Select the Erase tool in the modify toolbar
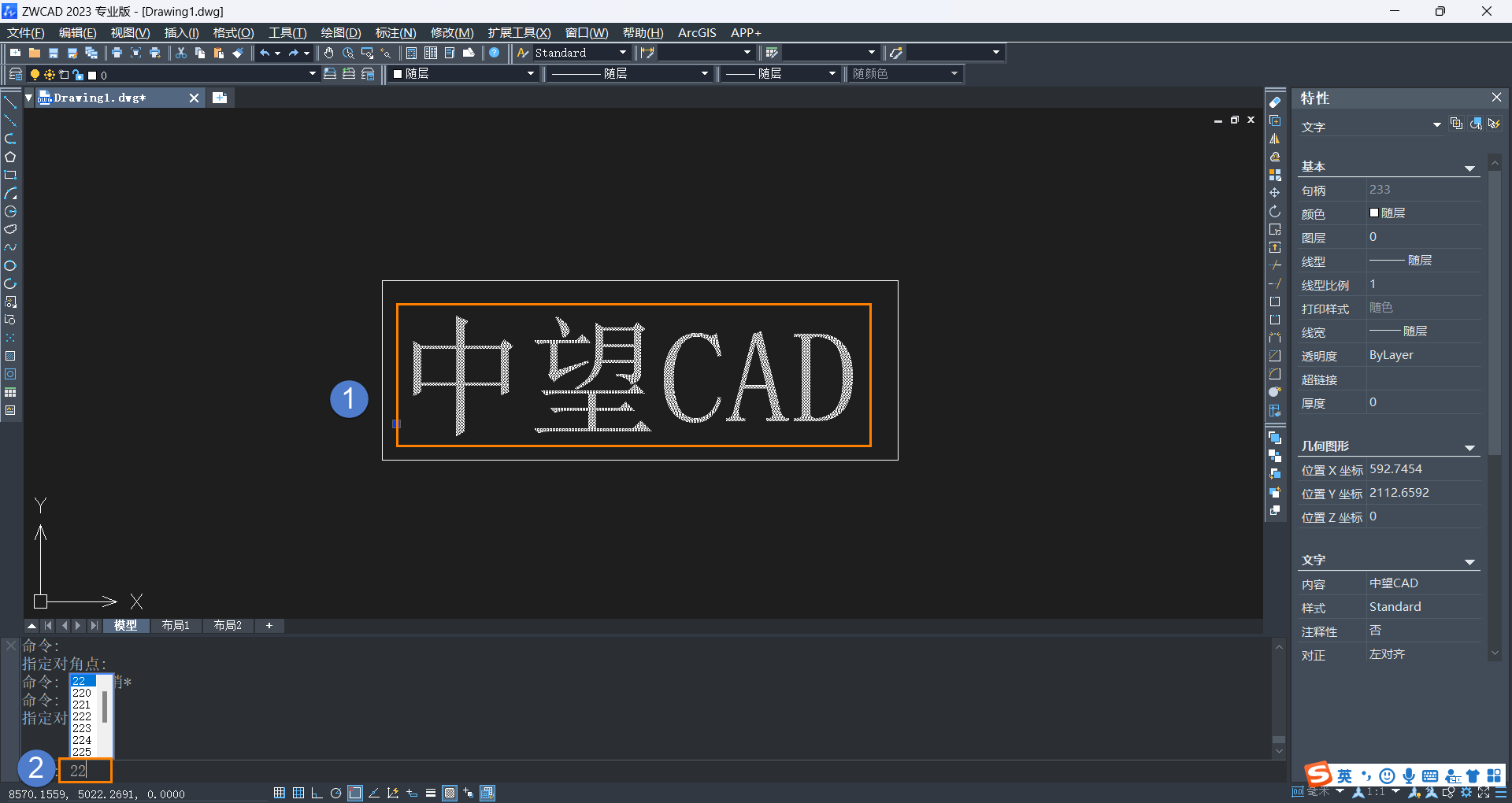This screenshot has height=803, width=1512. click(x=1275, y=102)
